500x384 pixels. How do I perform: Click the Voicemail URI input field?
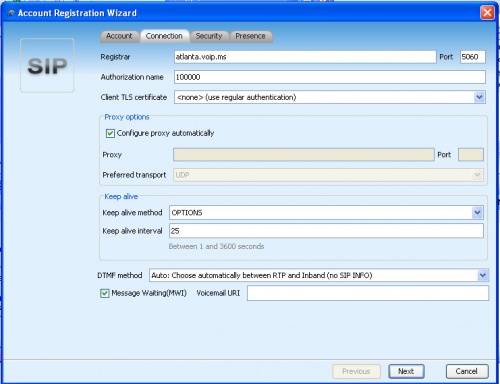coord(368,293)
